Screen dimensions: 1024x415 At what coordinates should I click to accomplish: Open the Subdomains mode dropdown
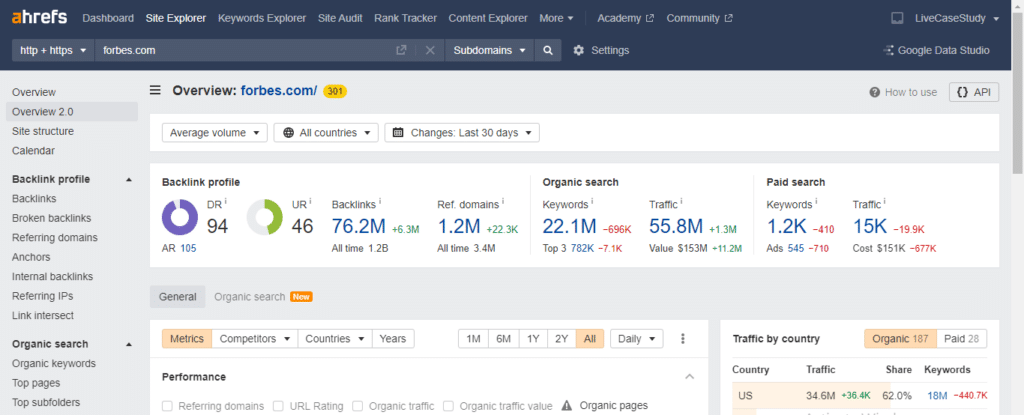point(490,50)
